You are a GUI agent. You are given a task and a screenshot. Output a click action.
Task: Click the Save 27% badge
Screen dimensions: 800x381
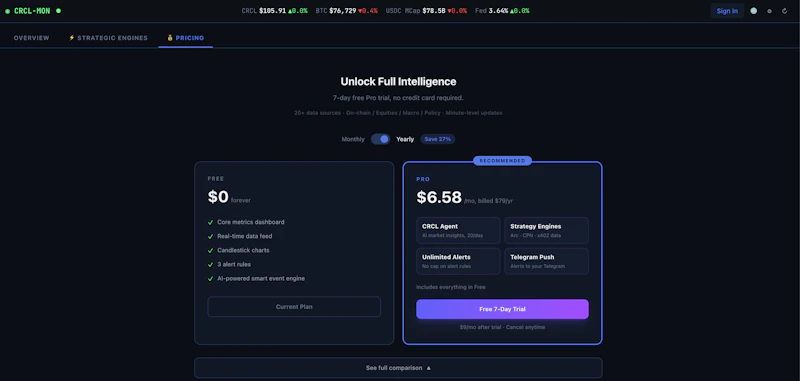coord(438,139)
